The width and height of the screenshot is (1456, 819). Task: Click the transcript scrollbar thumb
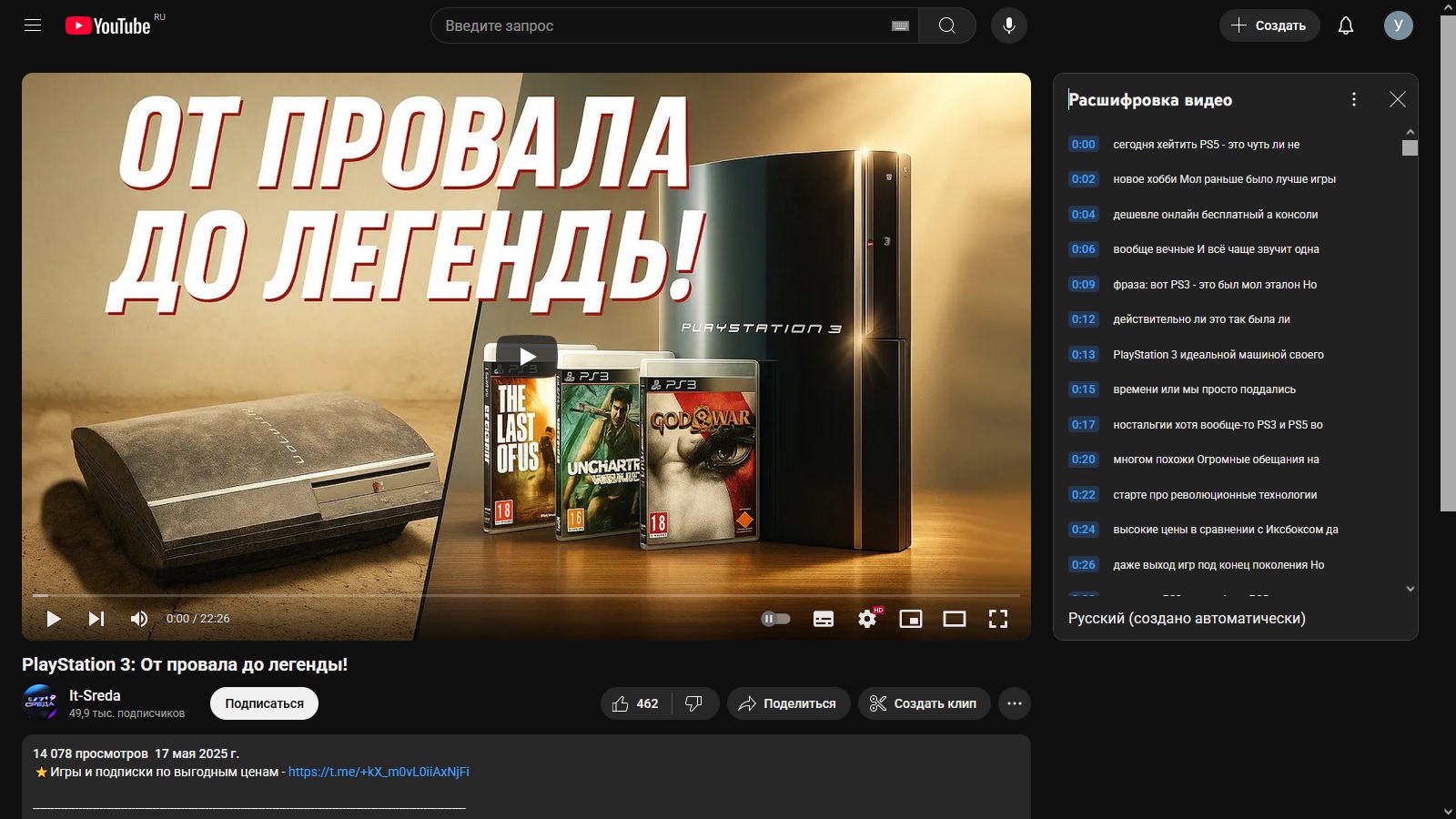(x=1410, y=147)
